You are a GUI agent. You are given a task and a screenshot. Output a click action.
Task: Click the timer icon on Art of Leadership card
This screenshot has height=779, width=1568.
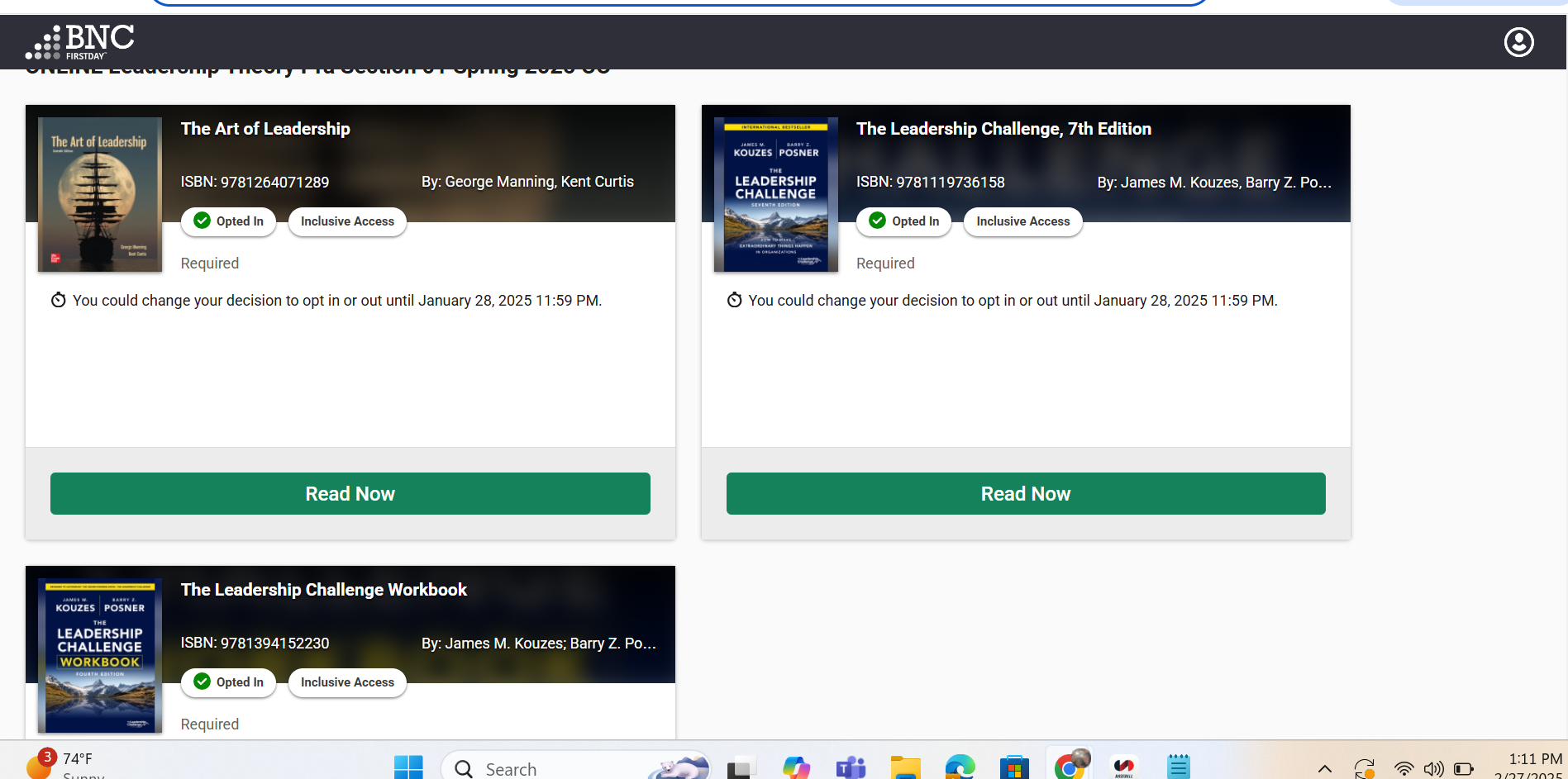point(59,300)
